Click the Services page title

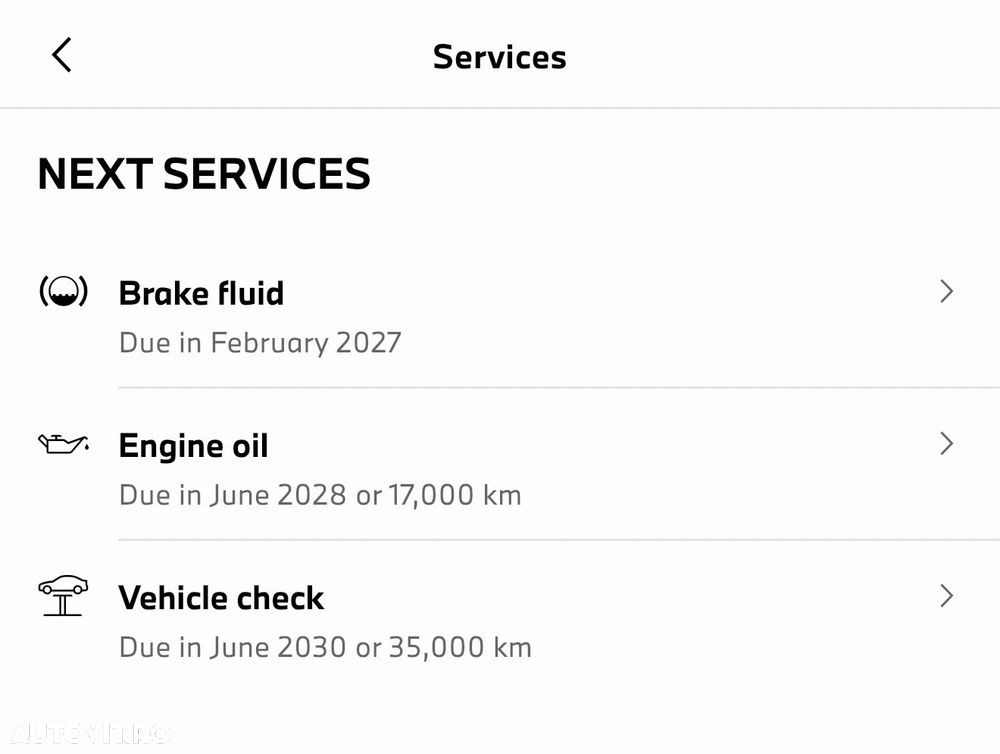pos(499,57)
